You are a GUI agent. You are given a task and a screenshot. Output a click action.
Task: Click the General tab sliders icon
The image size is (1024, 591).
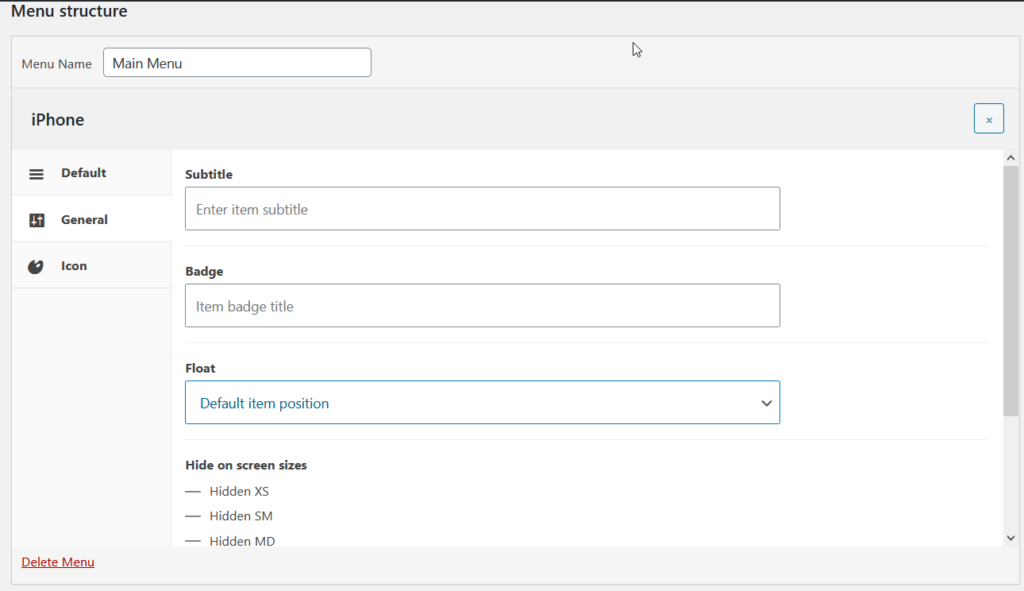coord(37,220)
